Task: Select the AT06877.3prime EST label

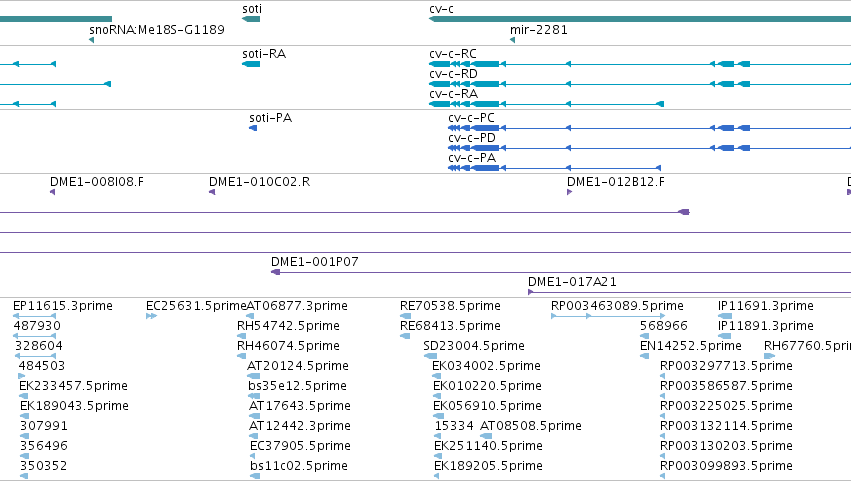Action: 297,306
